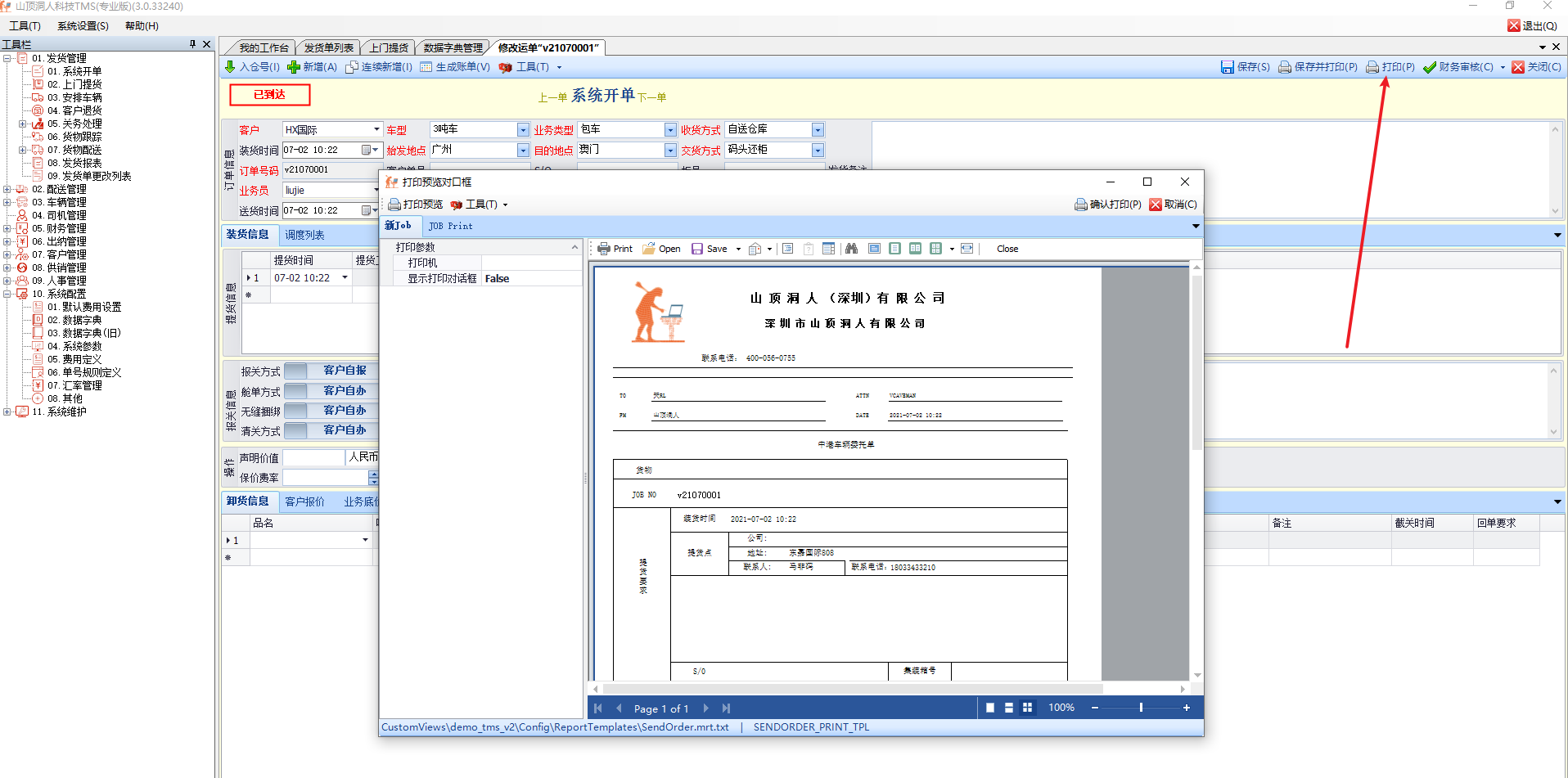Select the multiple pages grid view icon
1568x778 pixels.
pyautogui.click(x=1027, y=708)
